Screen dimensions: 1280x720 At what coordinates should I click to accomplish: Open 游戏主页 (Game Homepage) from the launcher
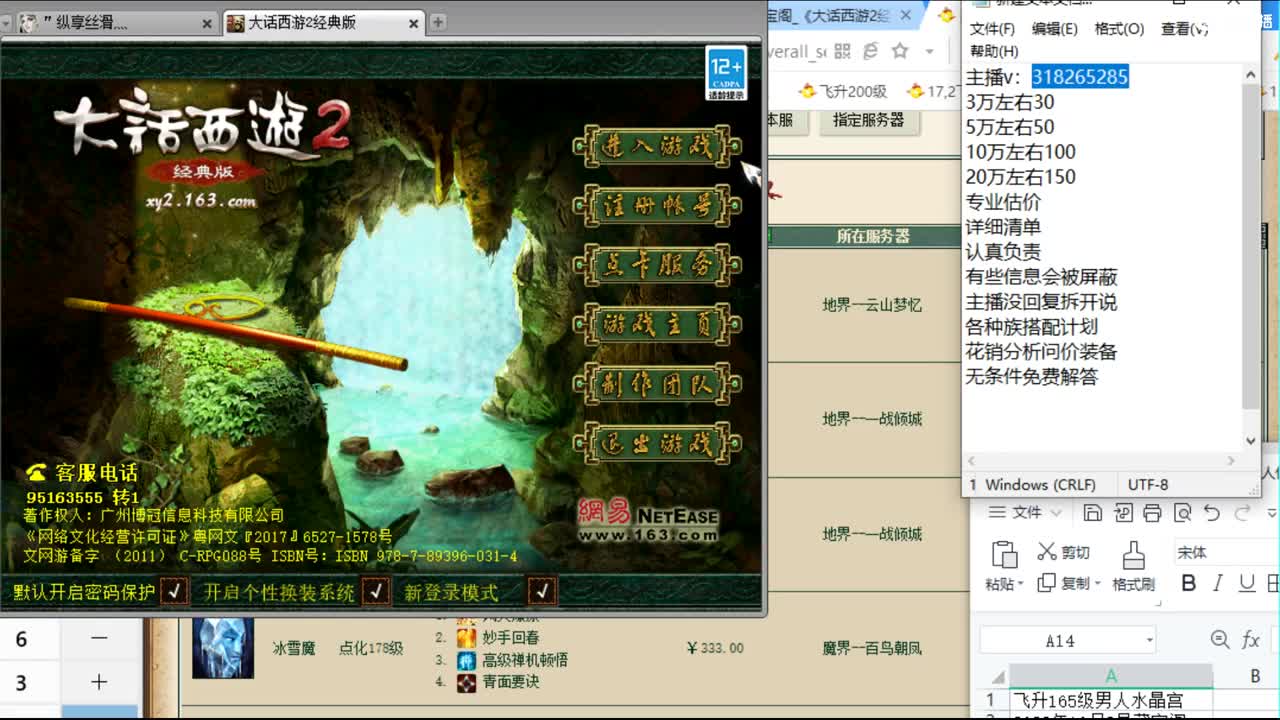657,324
